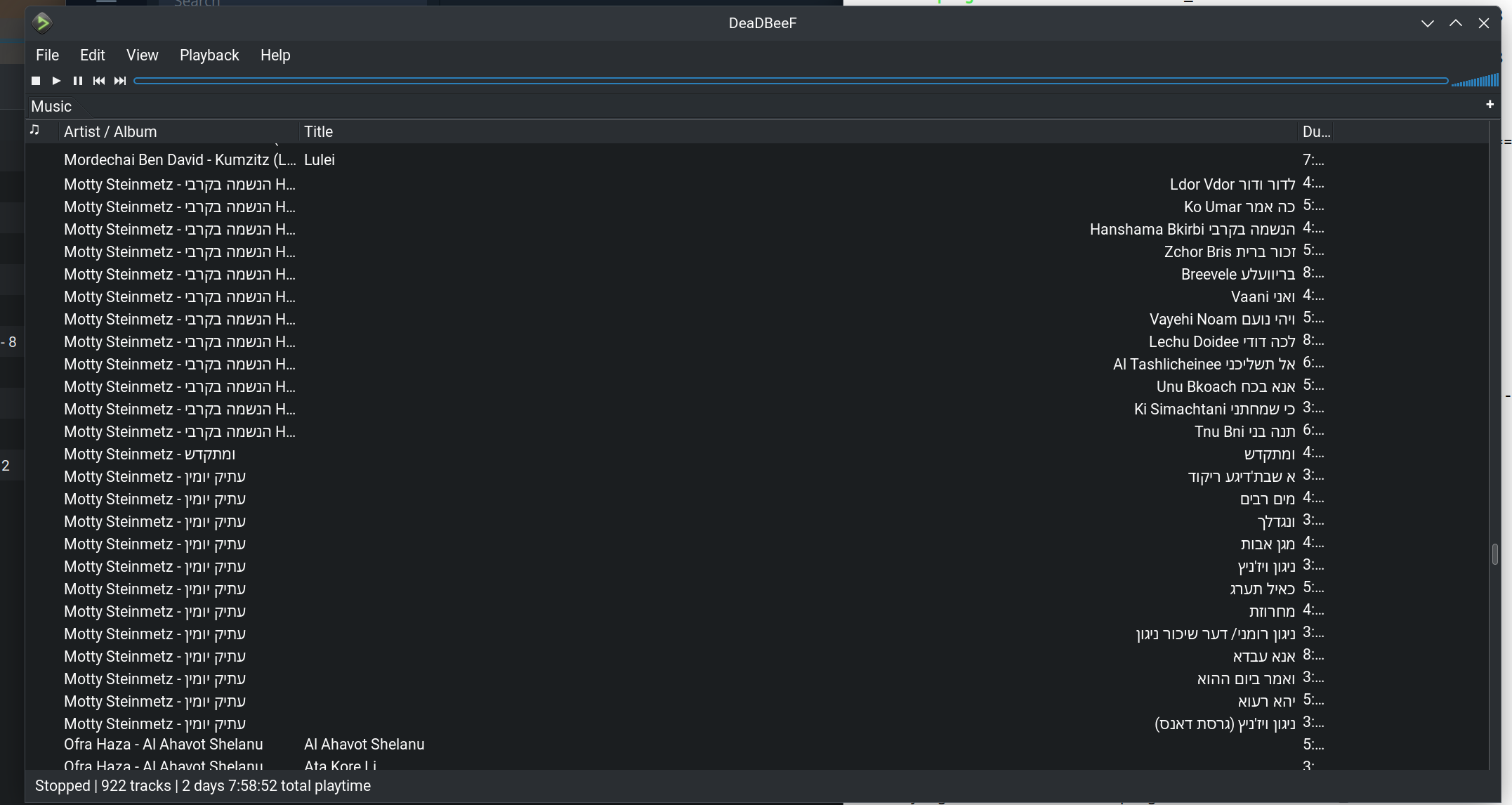Open the File menu

47,55
